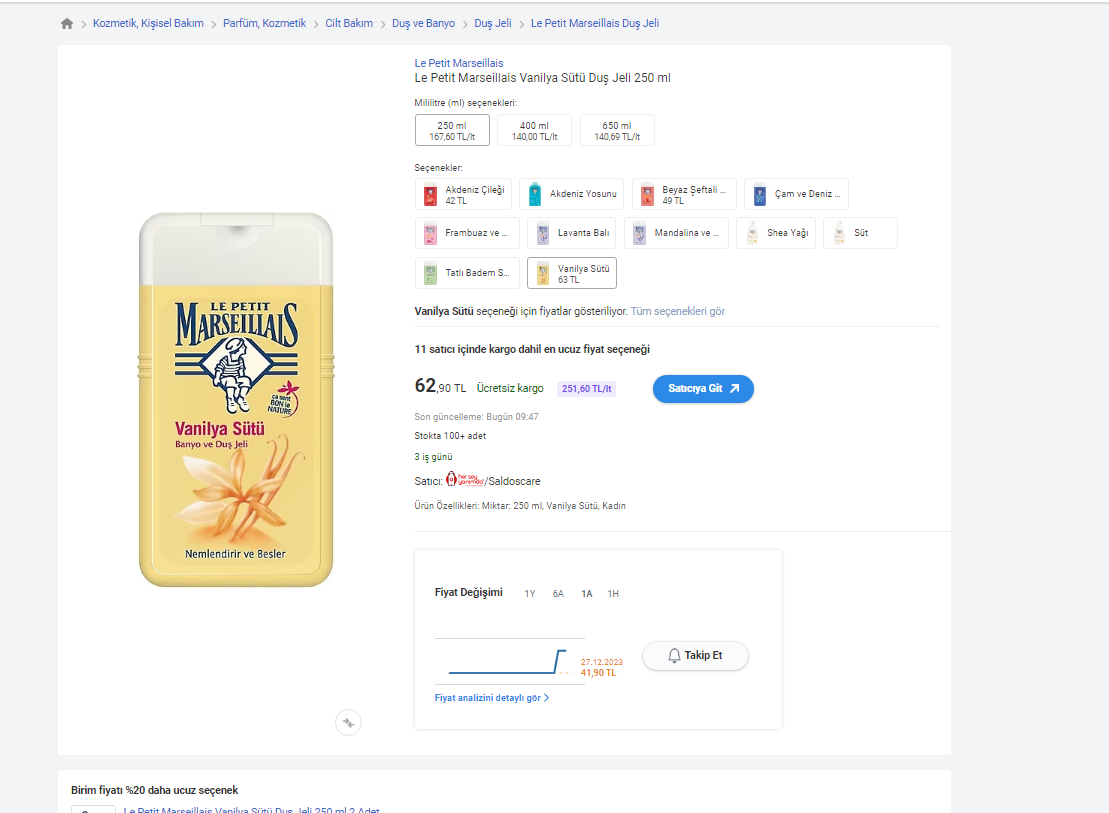Click the 62,90 TL price
1109x813 pixels.
pos(440,386)
